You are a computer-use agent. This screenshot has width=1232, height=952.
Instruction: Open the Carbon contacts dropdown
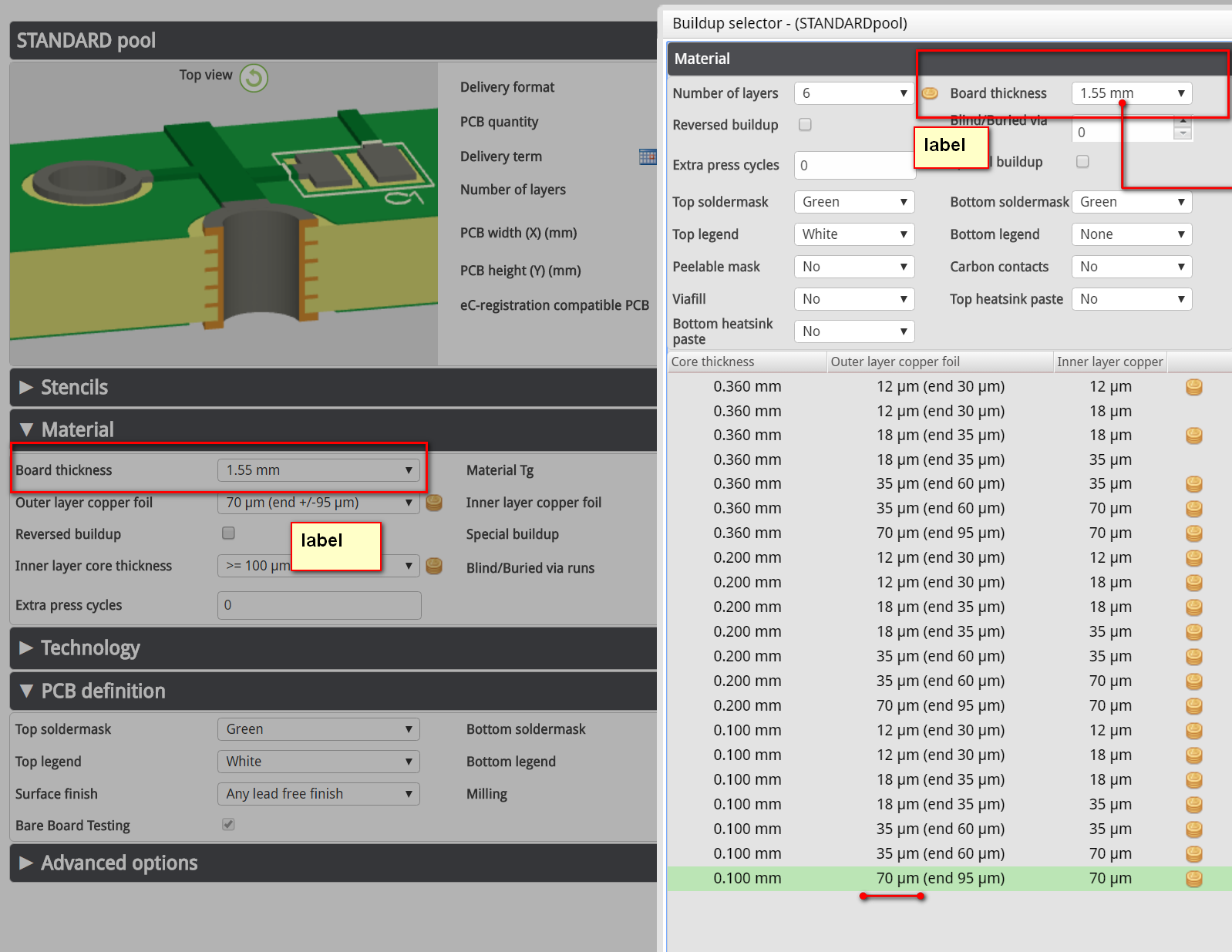coord(1132,267)
